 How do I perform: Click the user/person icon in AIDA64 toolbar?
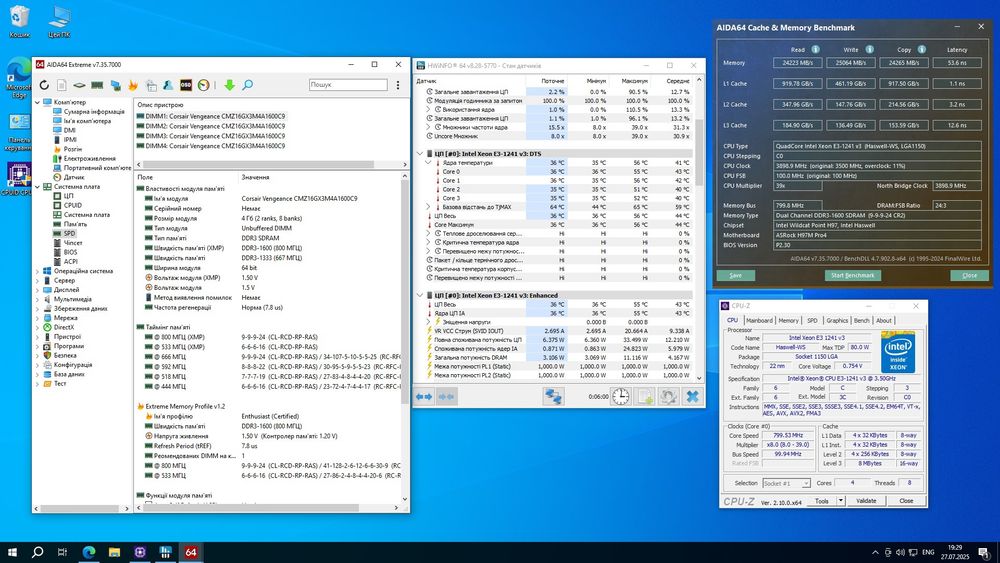pyautogui.click(x=168, y=85)
